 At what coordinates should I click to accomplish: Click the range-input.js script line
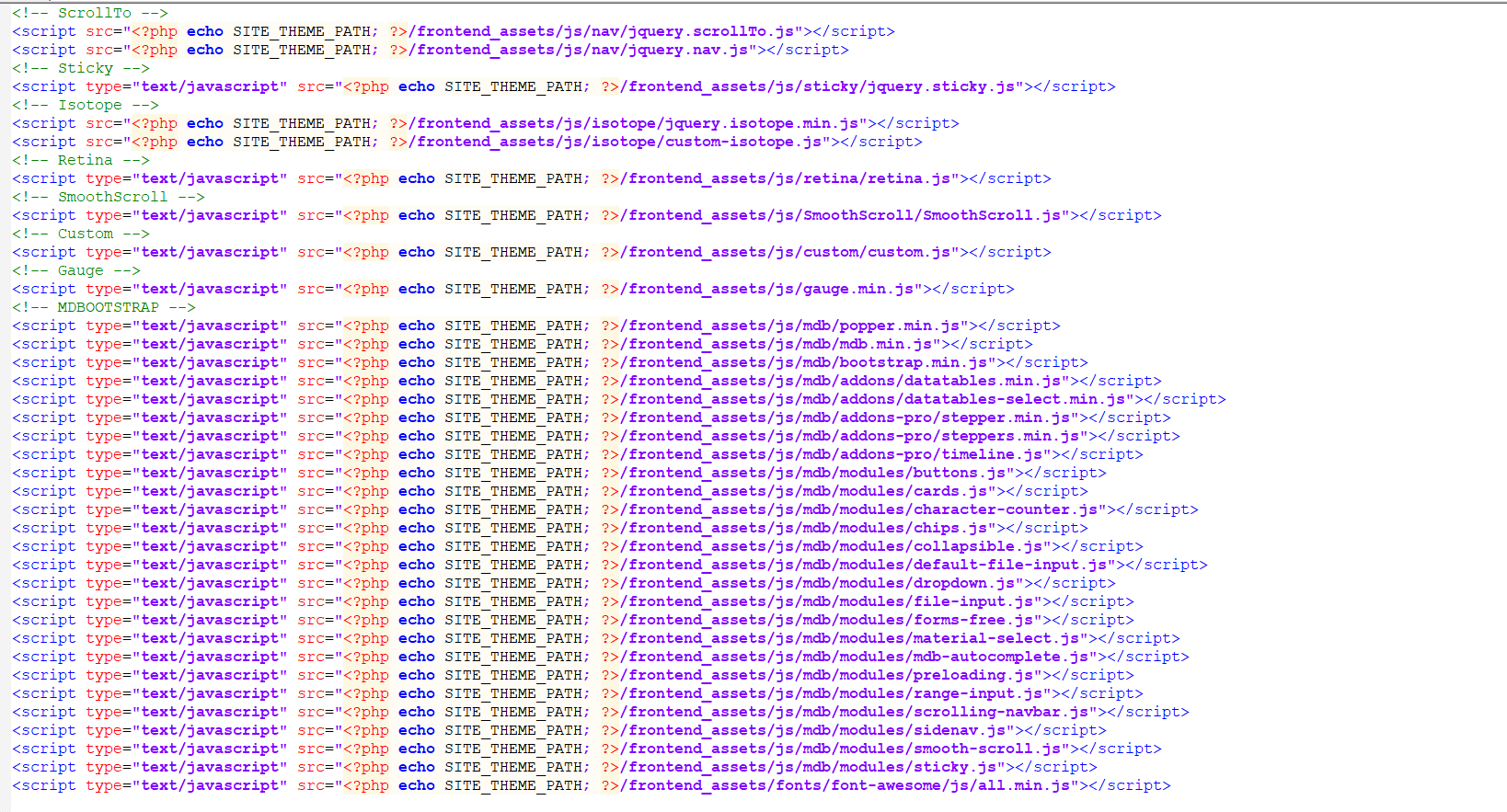click(578, 693)
